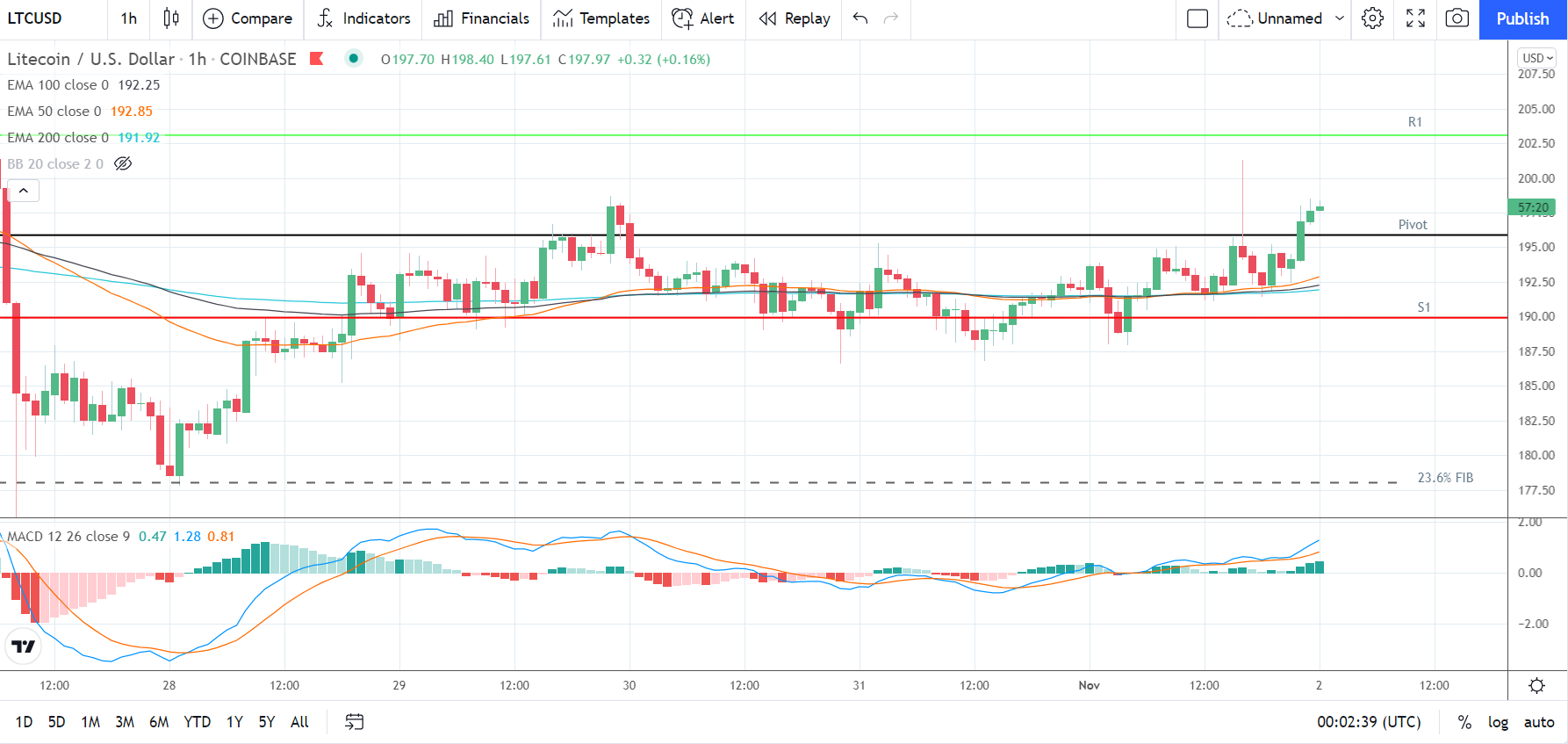The height and width of the screenshot is (744, 1568).
Task: Select the 1D time range
Action: [24, 722]
